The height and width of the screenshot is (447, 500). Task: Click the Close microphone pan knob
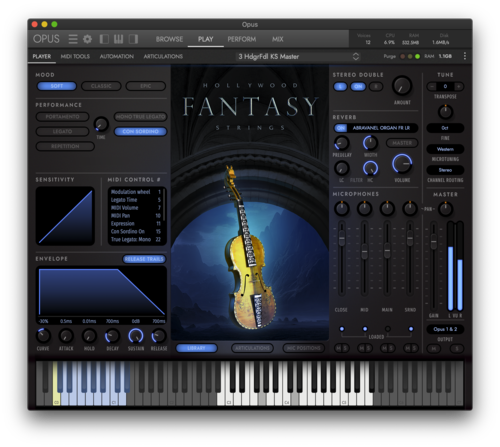342,209
